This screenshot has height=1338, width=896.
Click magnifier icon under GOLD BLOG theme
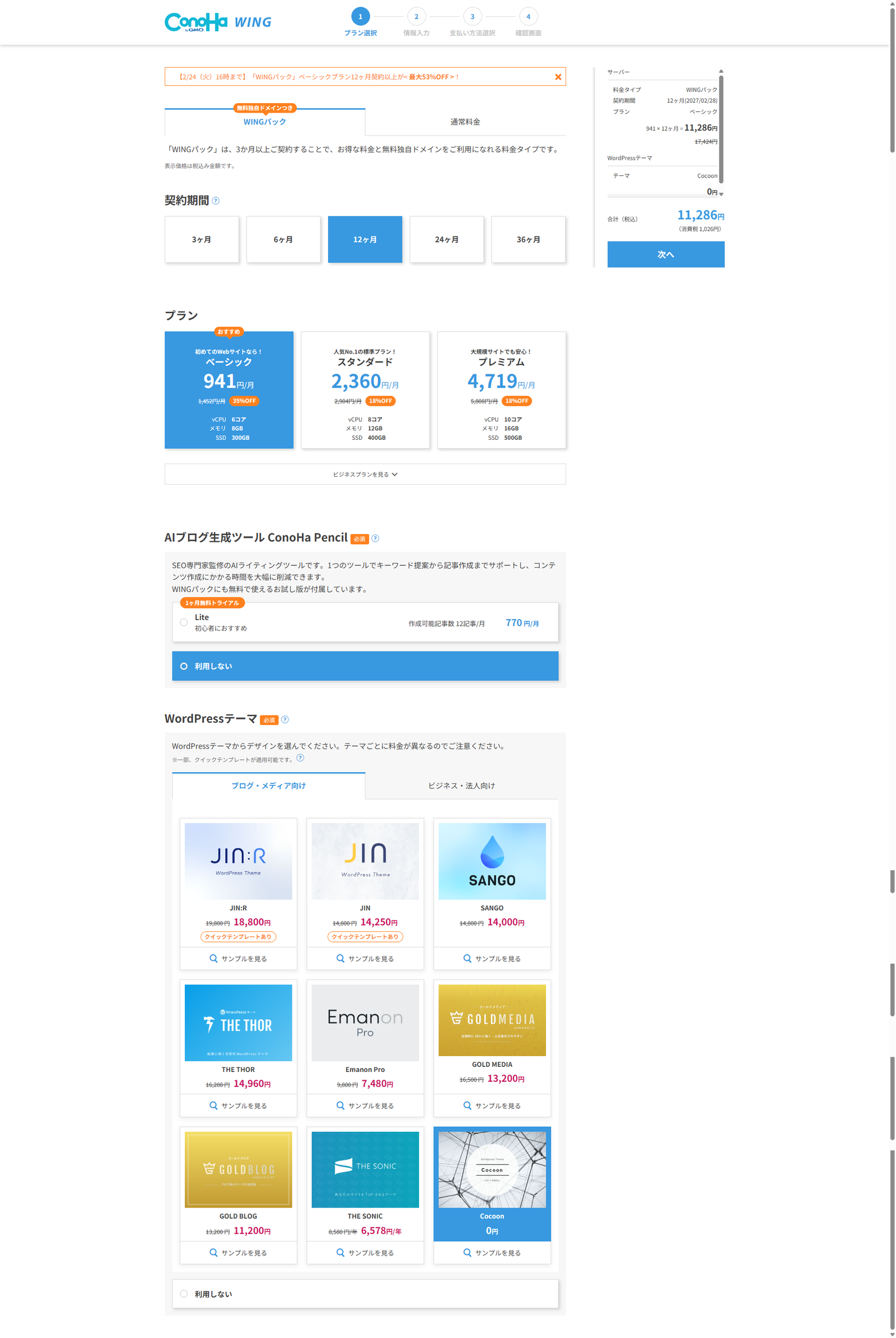point(213,1252)
